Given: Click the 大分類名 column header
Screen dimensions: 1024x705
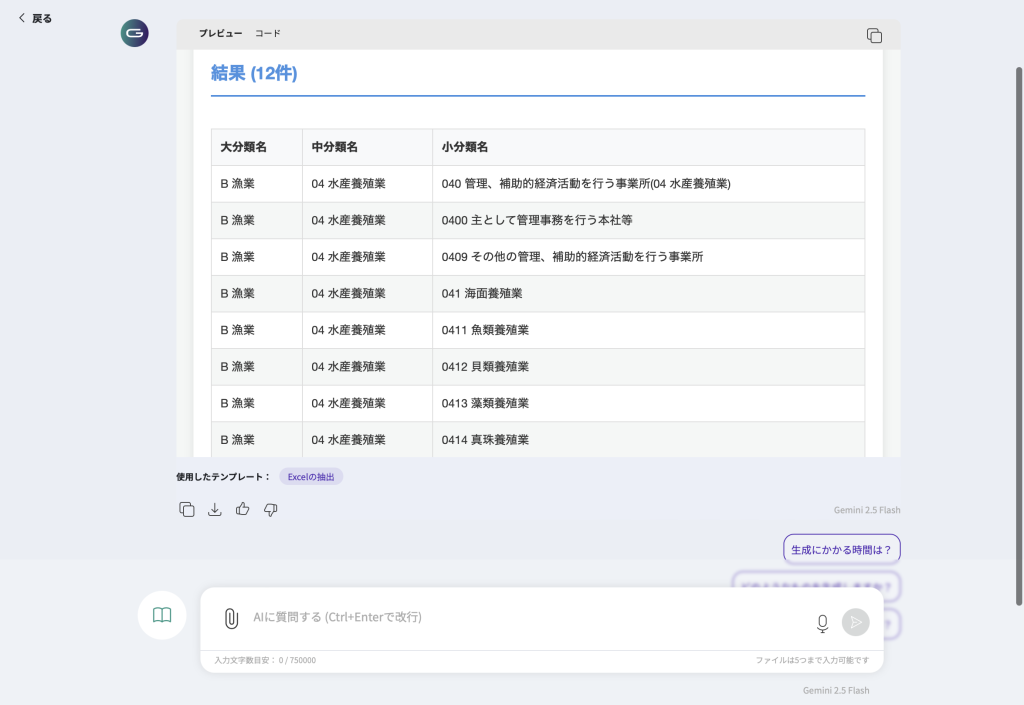Looking at the screenshot, I should click(244, 147).
